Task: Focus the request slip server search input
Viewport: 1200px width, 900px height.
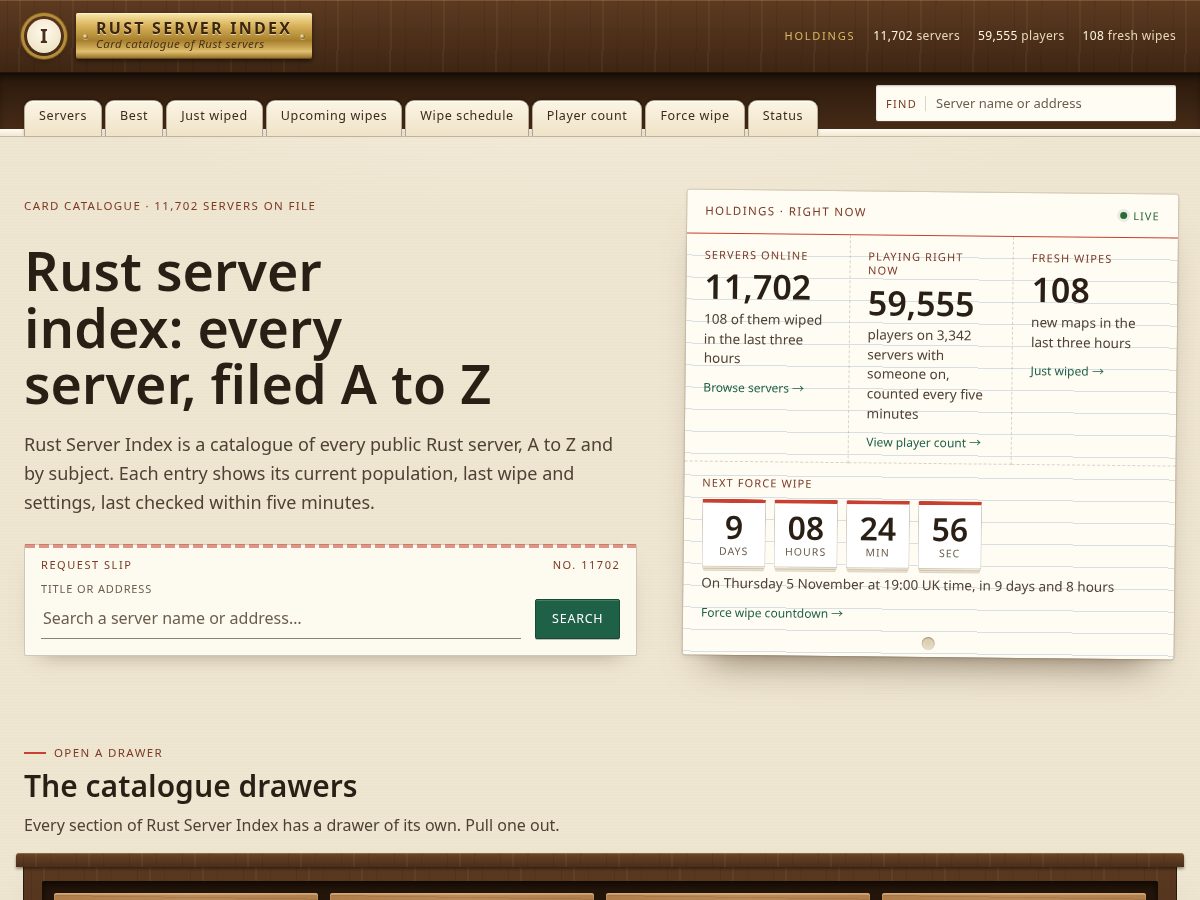Action: pos(281,618)
